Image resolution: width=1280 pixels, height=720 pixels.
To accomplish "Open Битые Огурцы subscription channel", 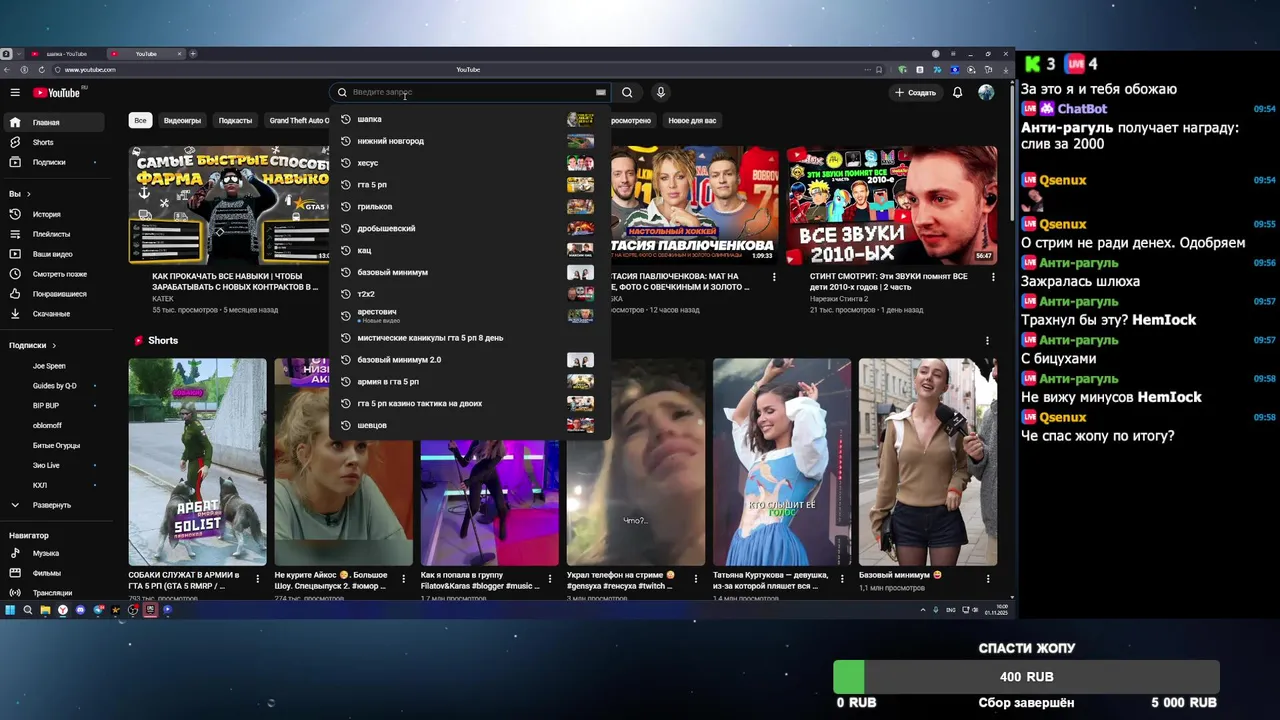I will (x=55, y=446).
